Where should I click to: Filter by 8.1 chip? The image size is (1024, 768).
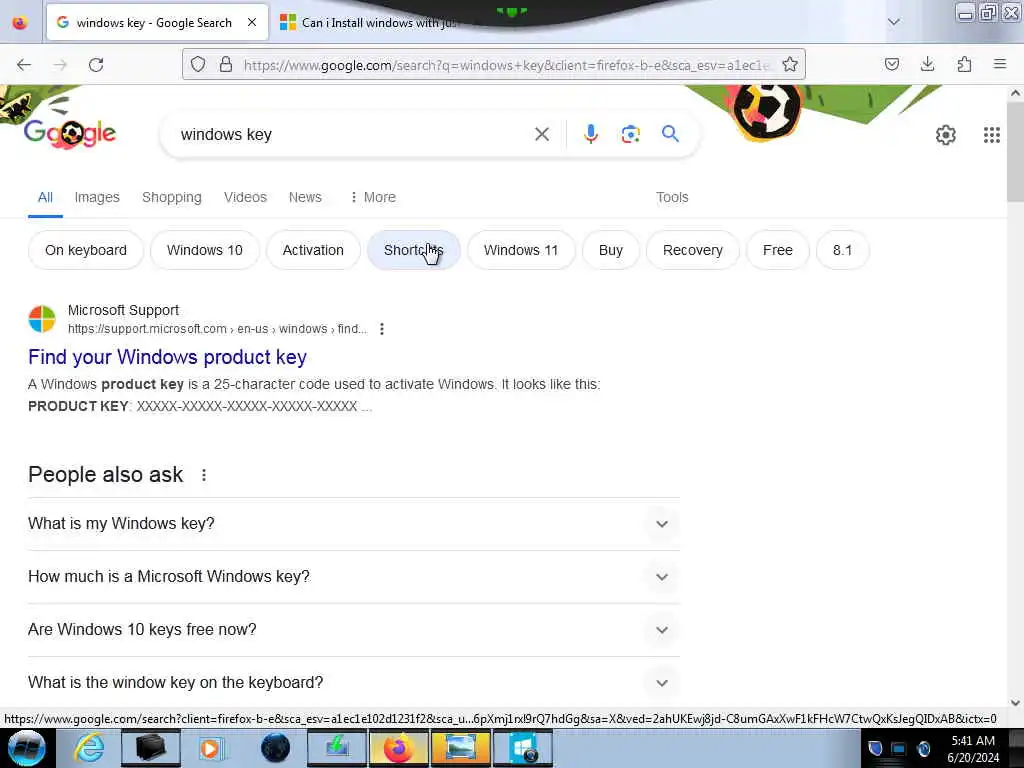pyautogui.click(x=842, y=250)
